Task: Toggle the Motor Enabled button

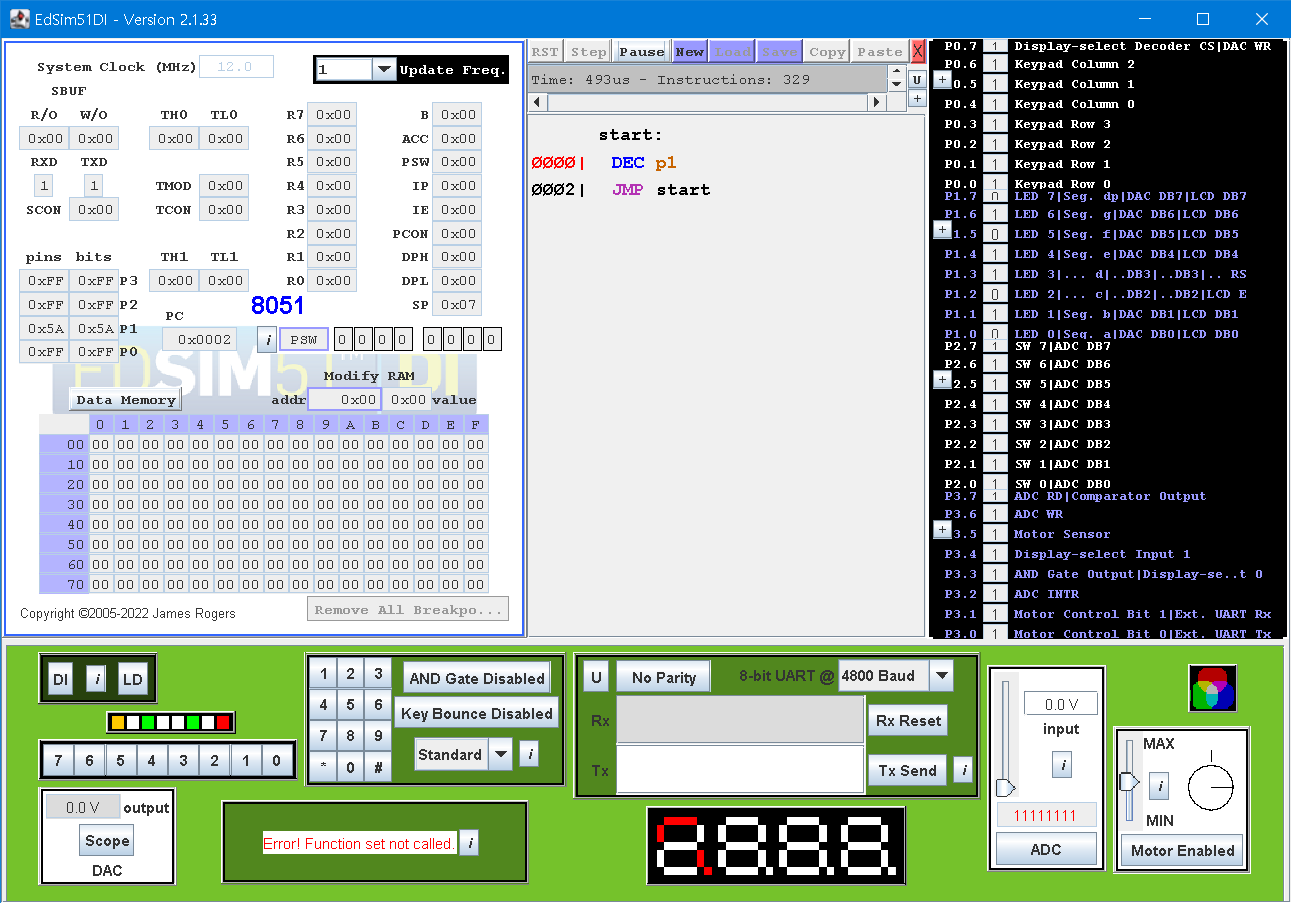Action: pos(1183,851)
